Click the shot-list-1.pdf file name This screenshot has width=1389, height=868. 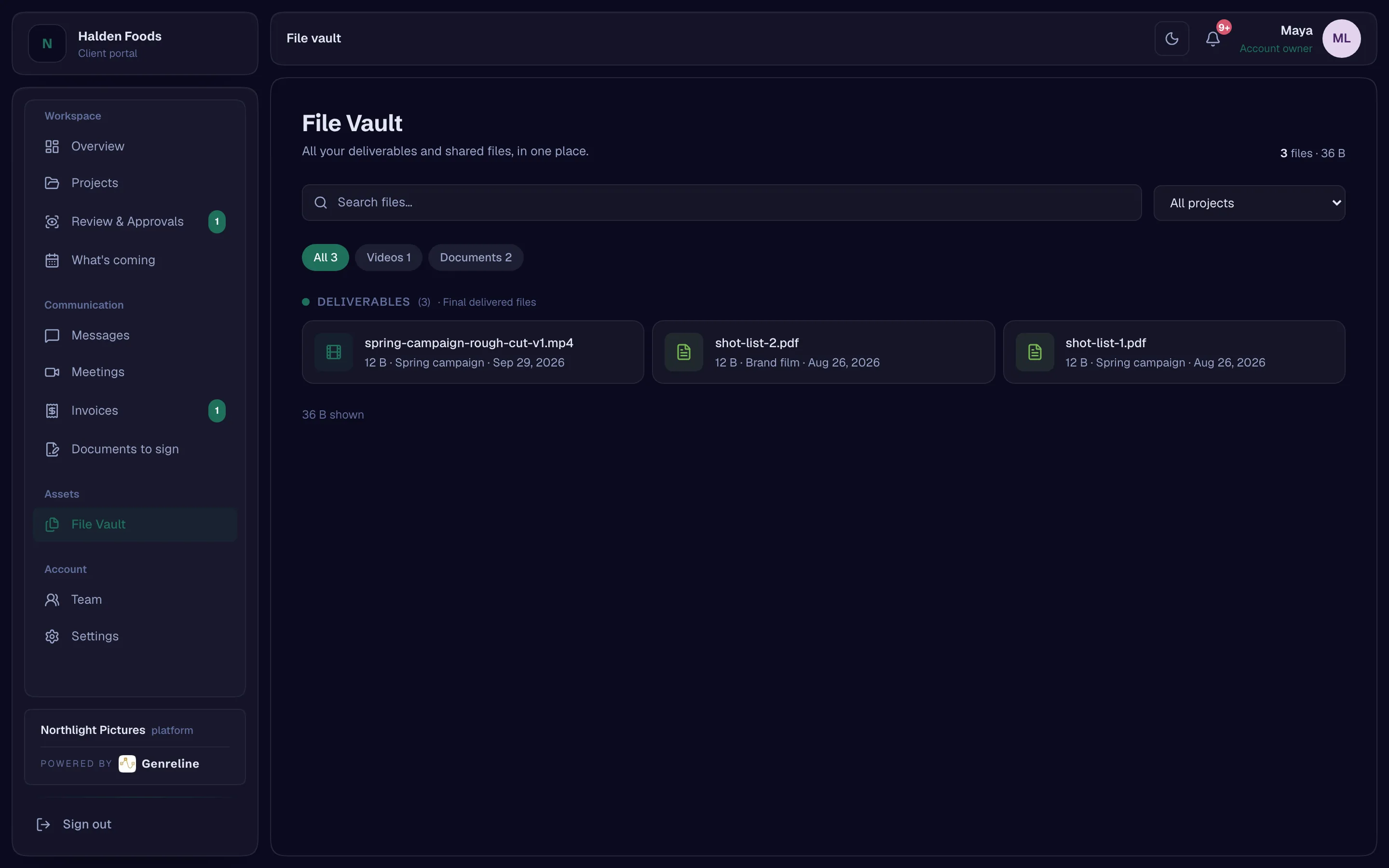point(1105,343)
